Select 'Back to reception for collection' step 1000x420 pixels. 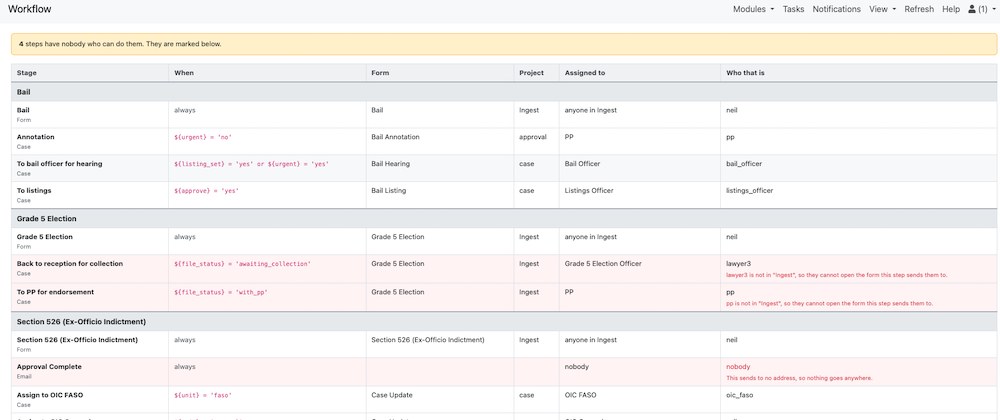click(x=504, y=268)
